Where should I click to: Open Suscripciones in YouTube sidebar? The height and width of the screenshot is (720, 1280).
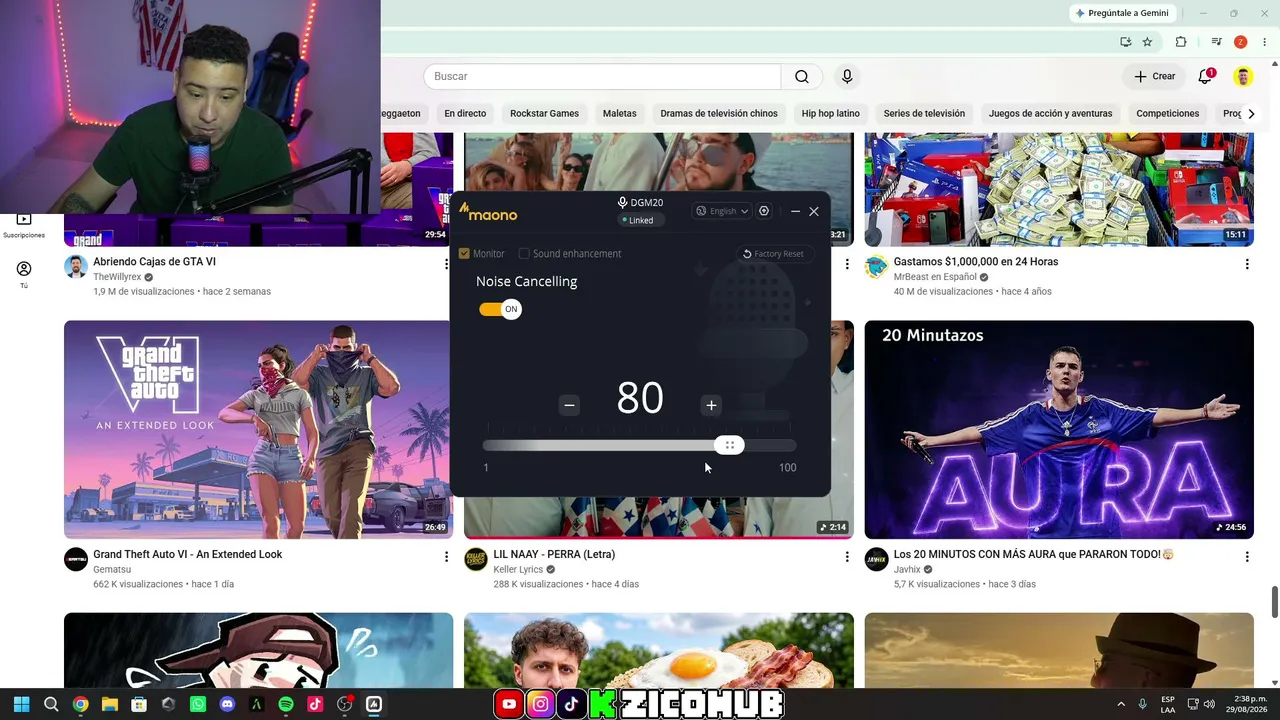tap(24, 226)
